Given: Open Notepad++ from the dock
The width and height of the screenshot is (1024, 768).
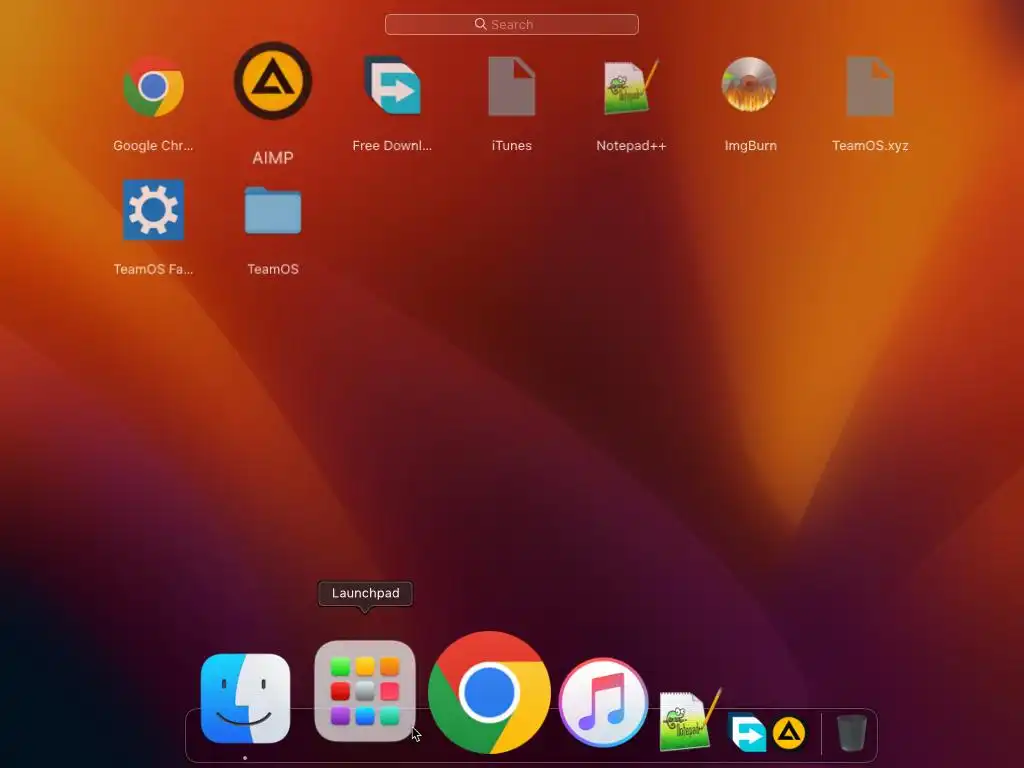Looking at the screenshot, I should point(690,720).
